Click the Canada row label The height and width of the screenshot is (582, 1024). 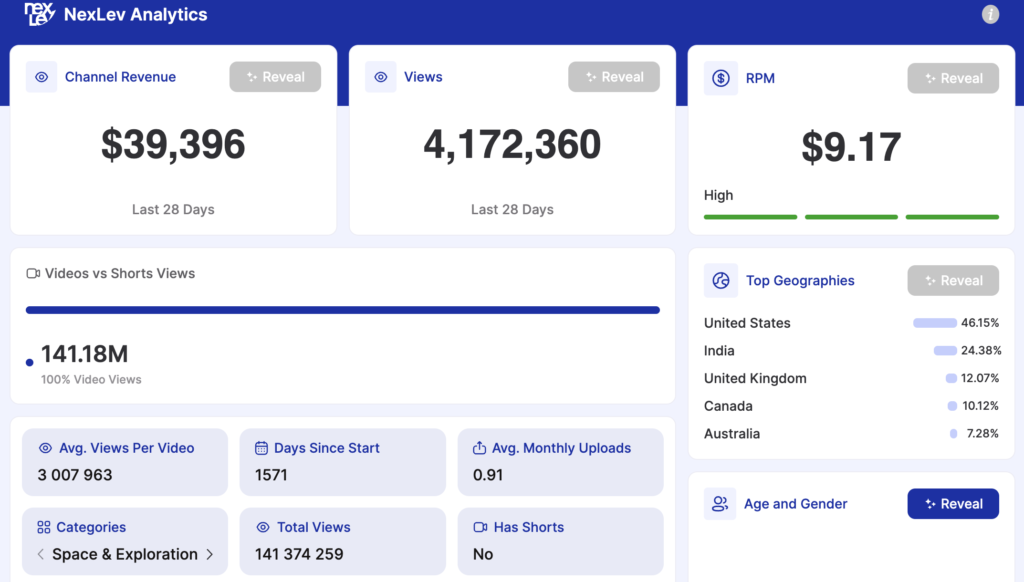[x=728, y=406]
